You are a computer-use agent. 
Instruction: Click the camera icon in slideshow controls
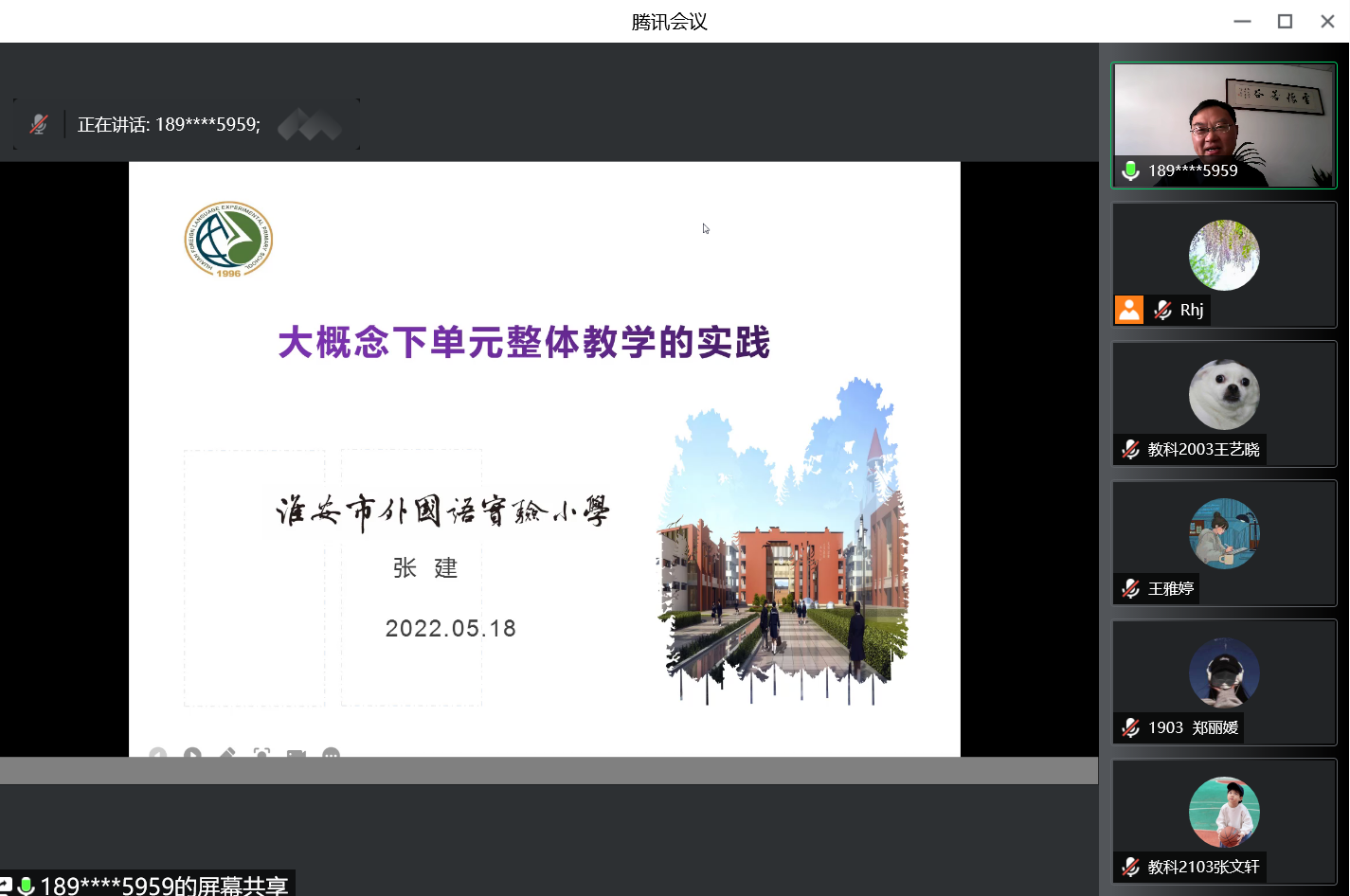tap(297, 754)
